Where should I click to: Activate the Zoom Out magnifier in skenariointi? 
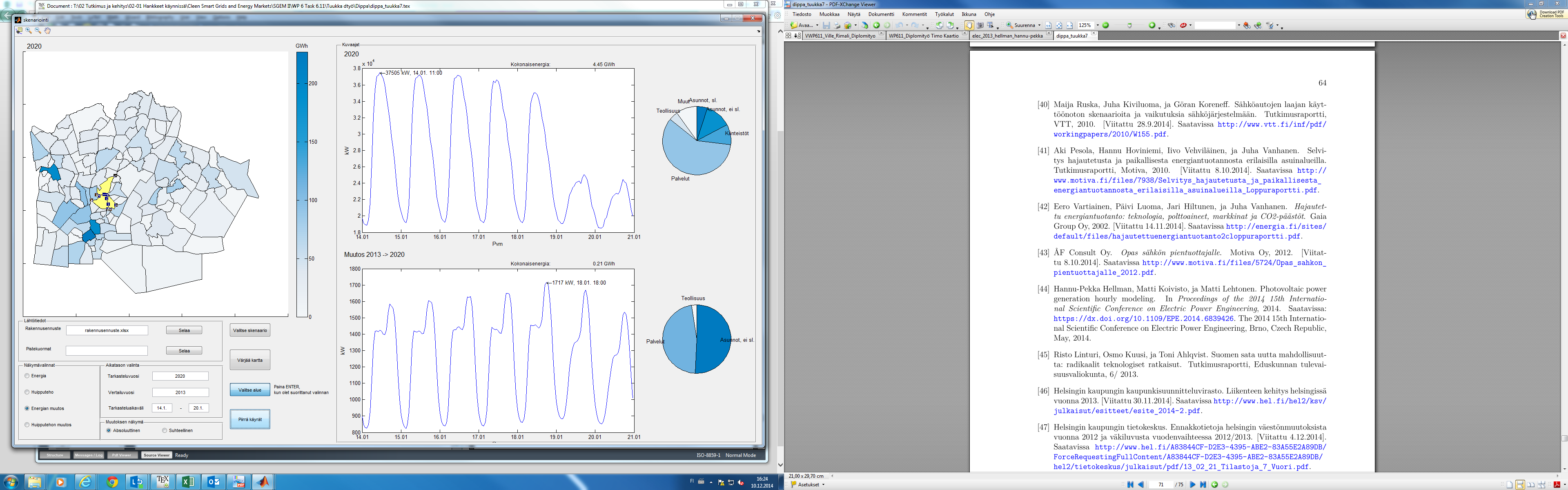[38, 31]
